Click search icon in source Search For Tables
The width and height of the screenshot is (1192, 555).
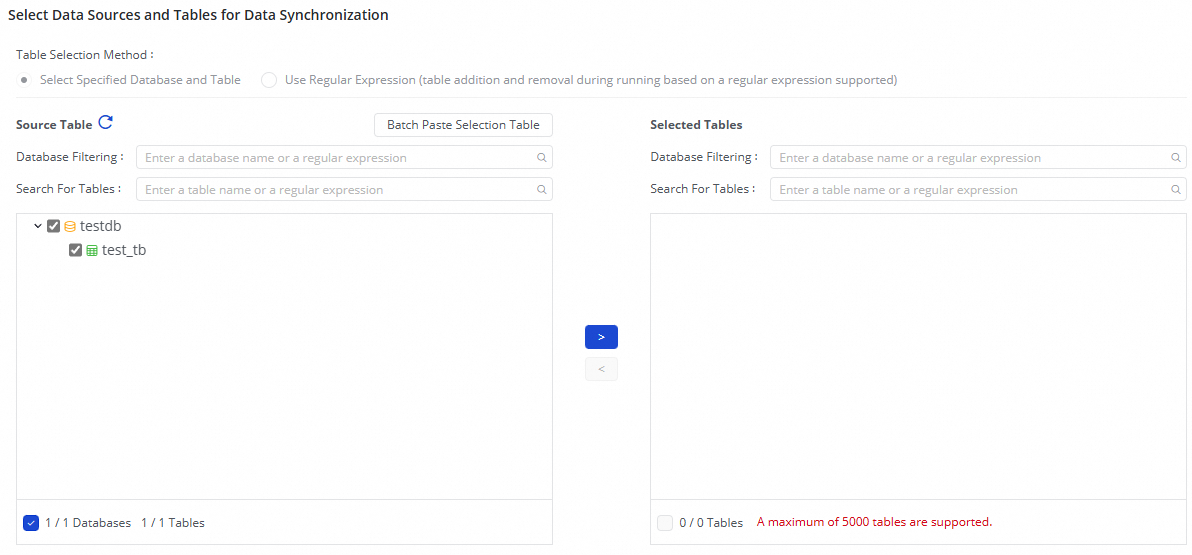click(x=541, y=190)
